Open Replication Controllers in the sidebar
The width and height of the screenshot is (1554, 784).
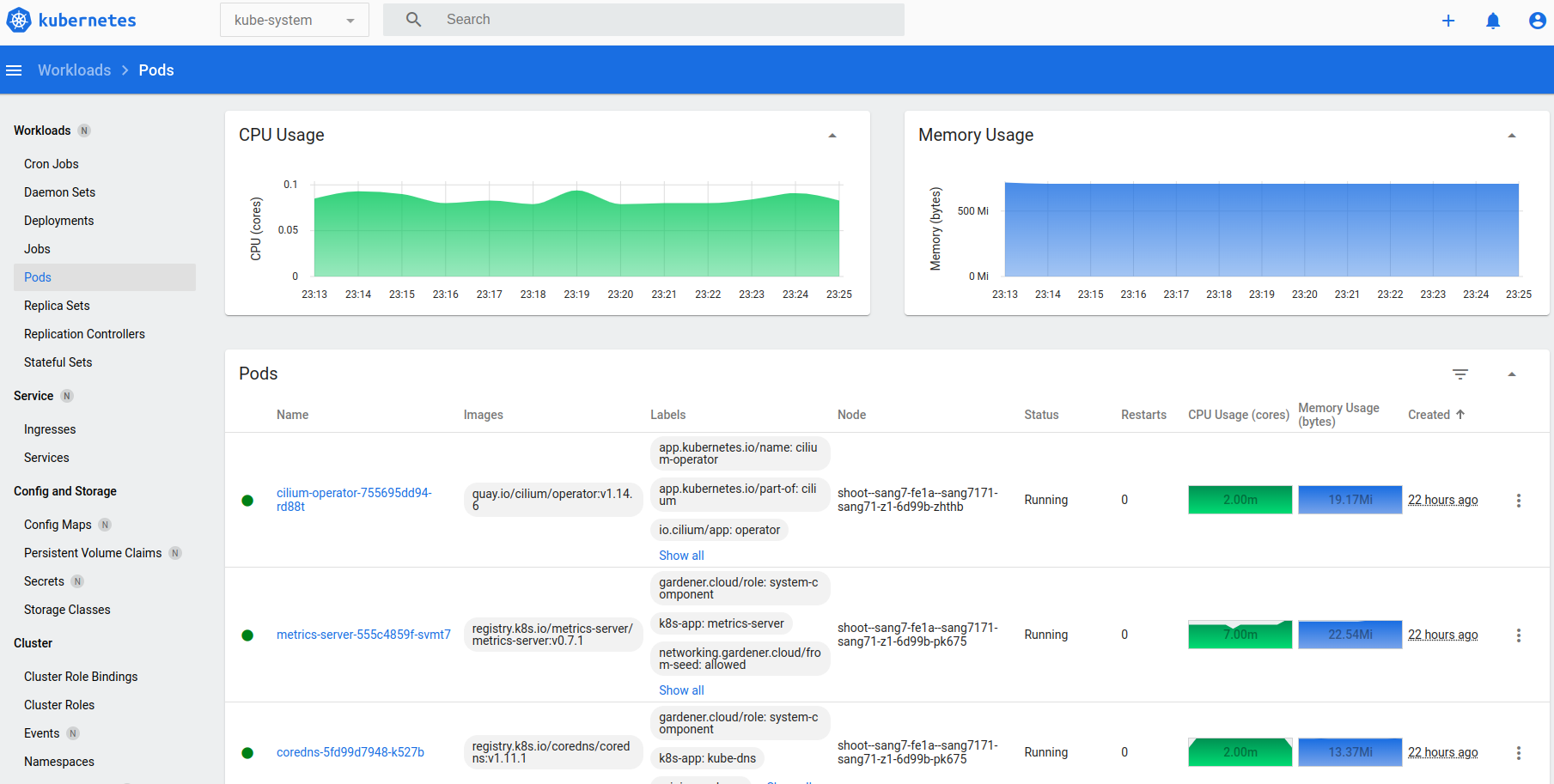point(84,334)
